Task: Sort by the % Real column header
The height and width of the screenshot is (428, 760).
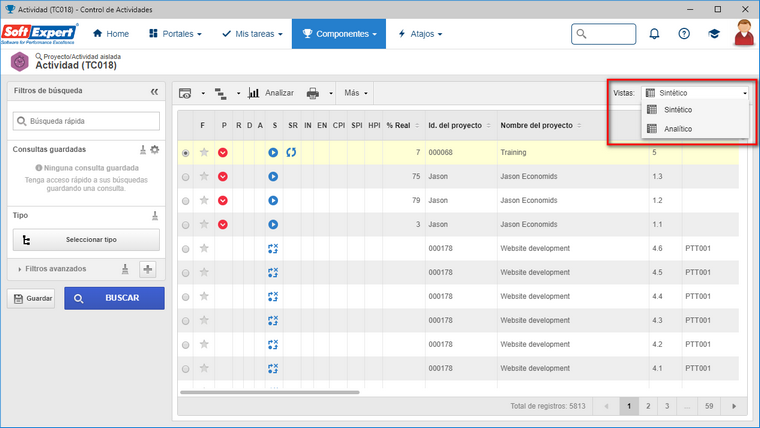Action: [403, 126]
